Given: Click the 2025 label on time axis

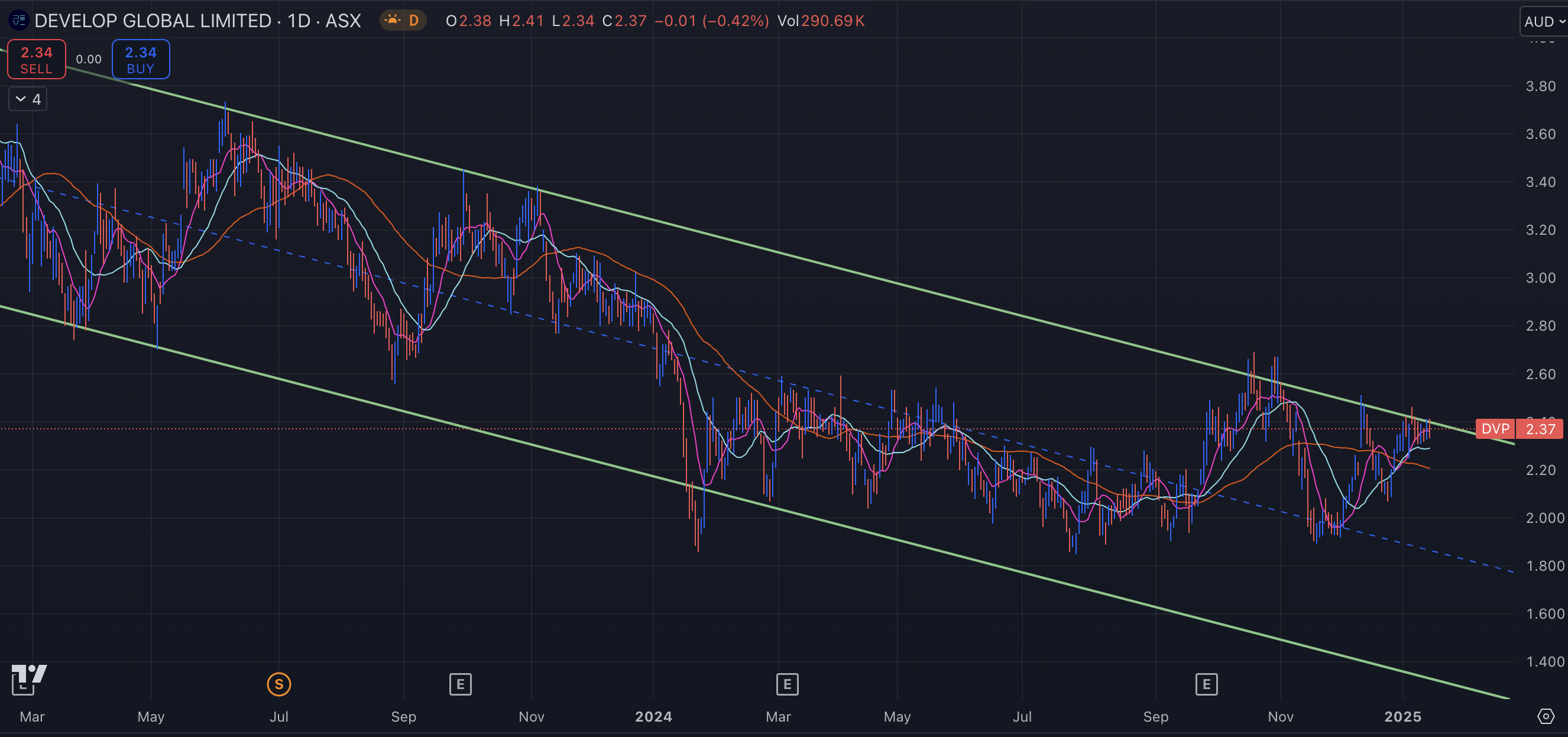Looking at the screenshot, I should [x=1402, y=717].
